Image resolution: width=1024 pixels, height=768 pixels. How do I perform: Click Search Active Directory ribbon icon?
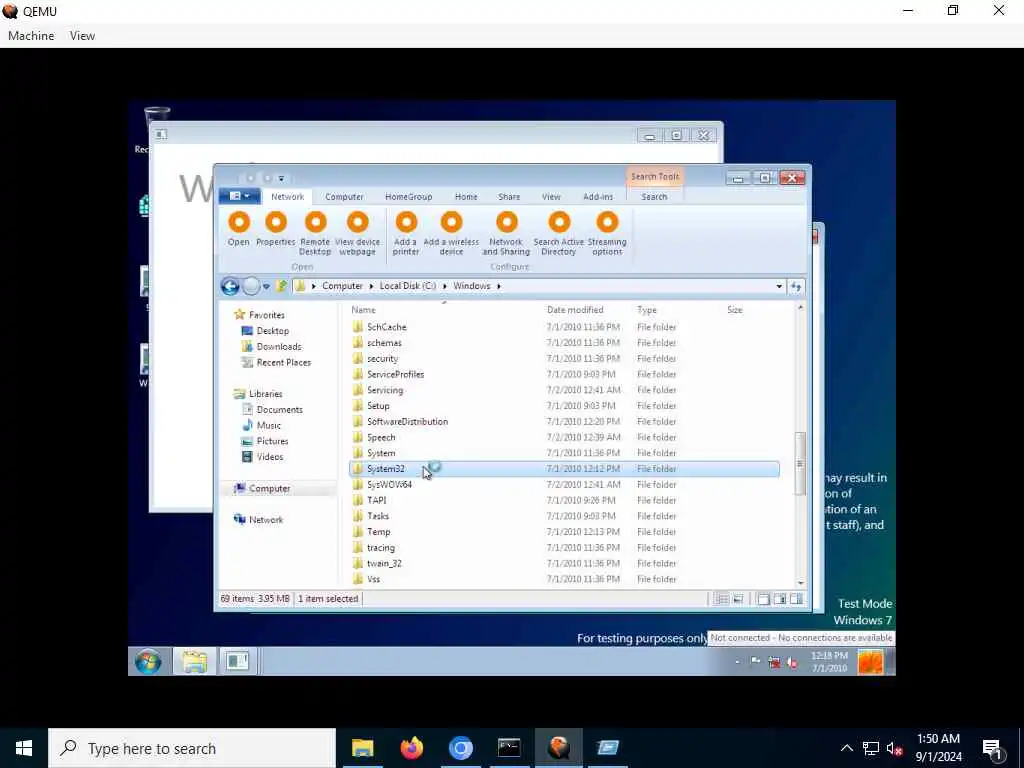click(559, 223)
